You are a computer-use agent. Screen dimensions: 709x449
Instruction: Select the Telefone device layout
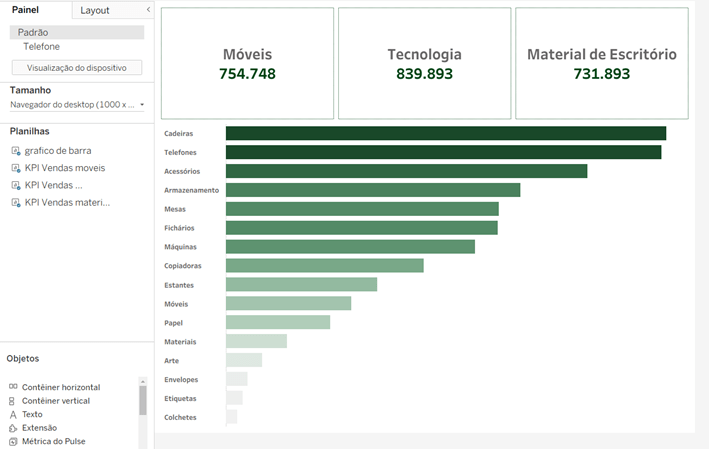pos(42,46)
